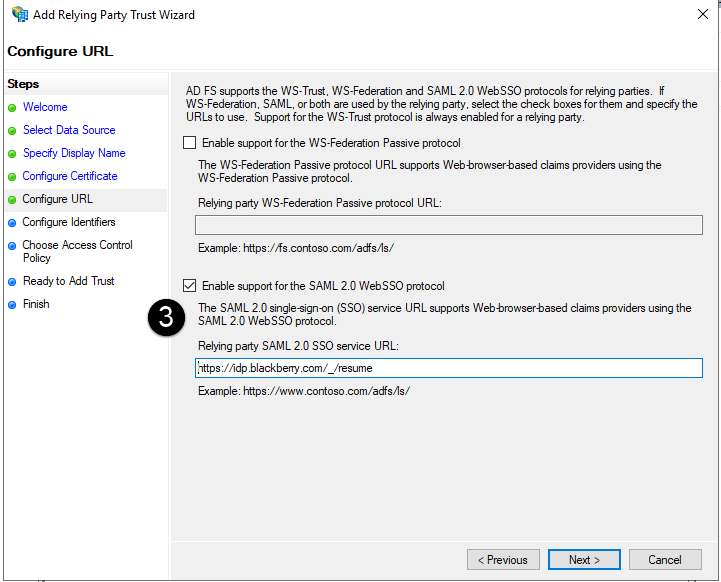Click the wizard icon in title bar
This screenshot has height=582, width=721.
coord(19,15)
